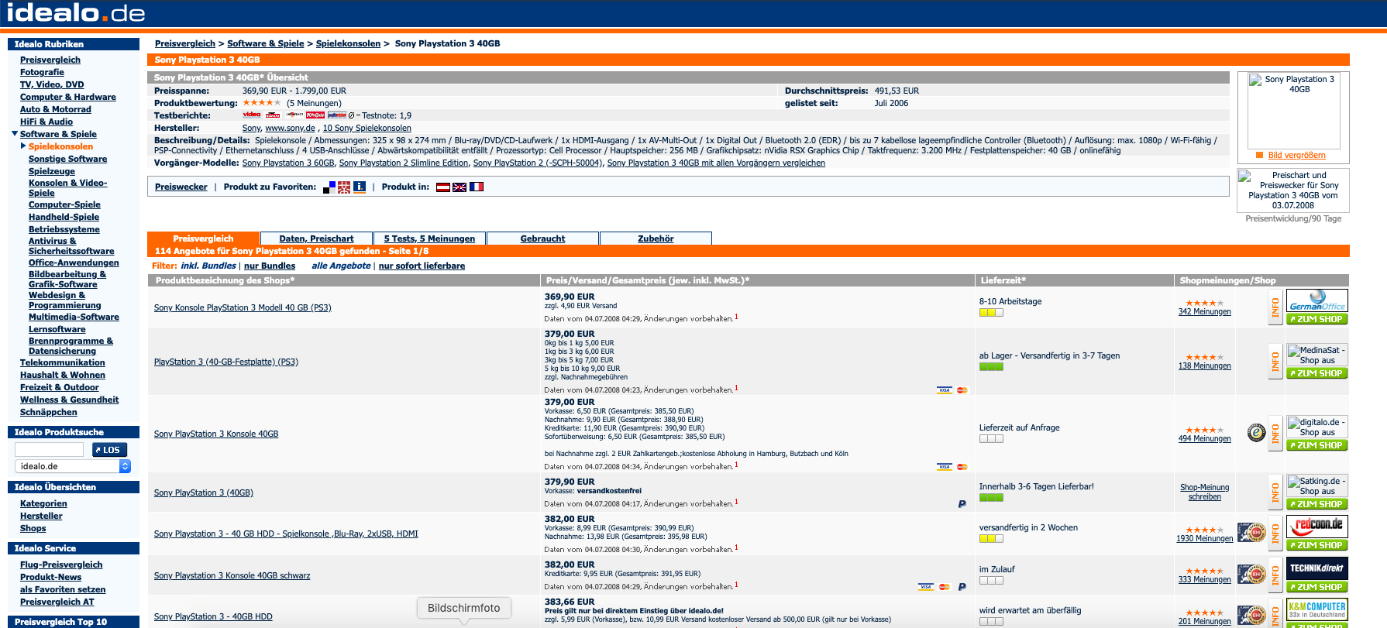Click the INFO icon for GermanOffice offer
Image resolution: width=1387 pixels, height=628 pixels.
pos(1274,307)
